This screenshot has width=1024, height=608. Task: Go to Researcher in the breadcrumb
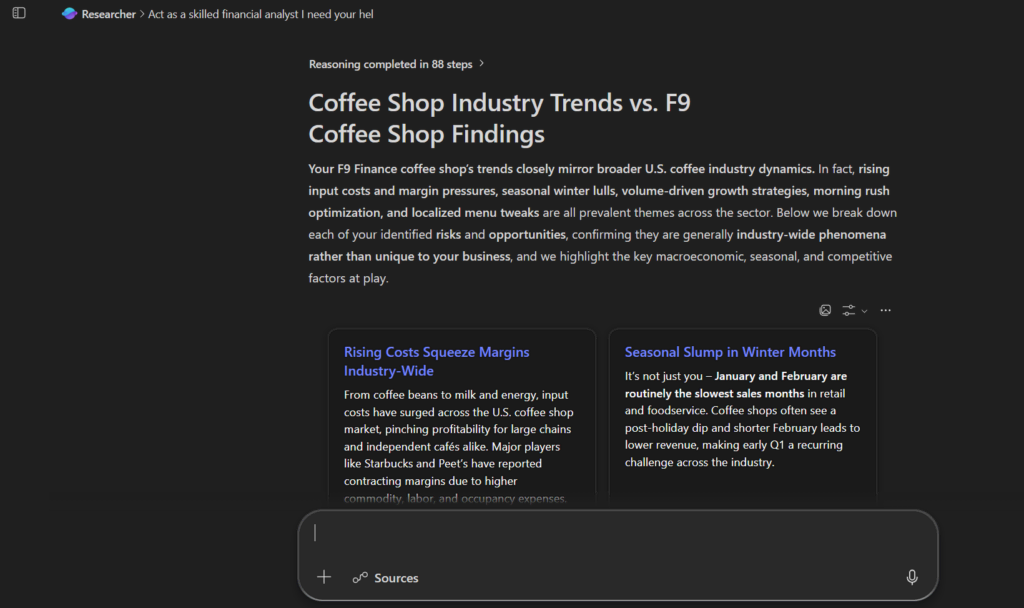tap(108, 14)
